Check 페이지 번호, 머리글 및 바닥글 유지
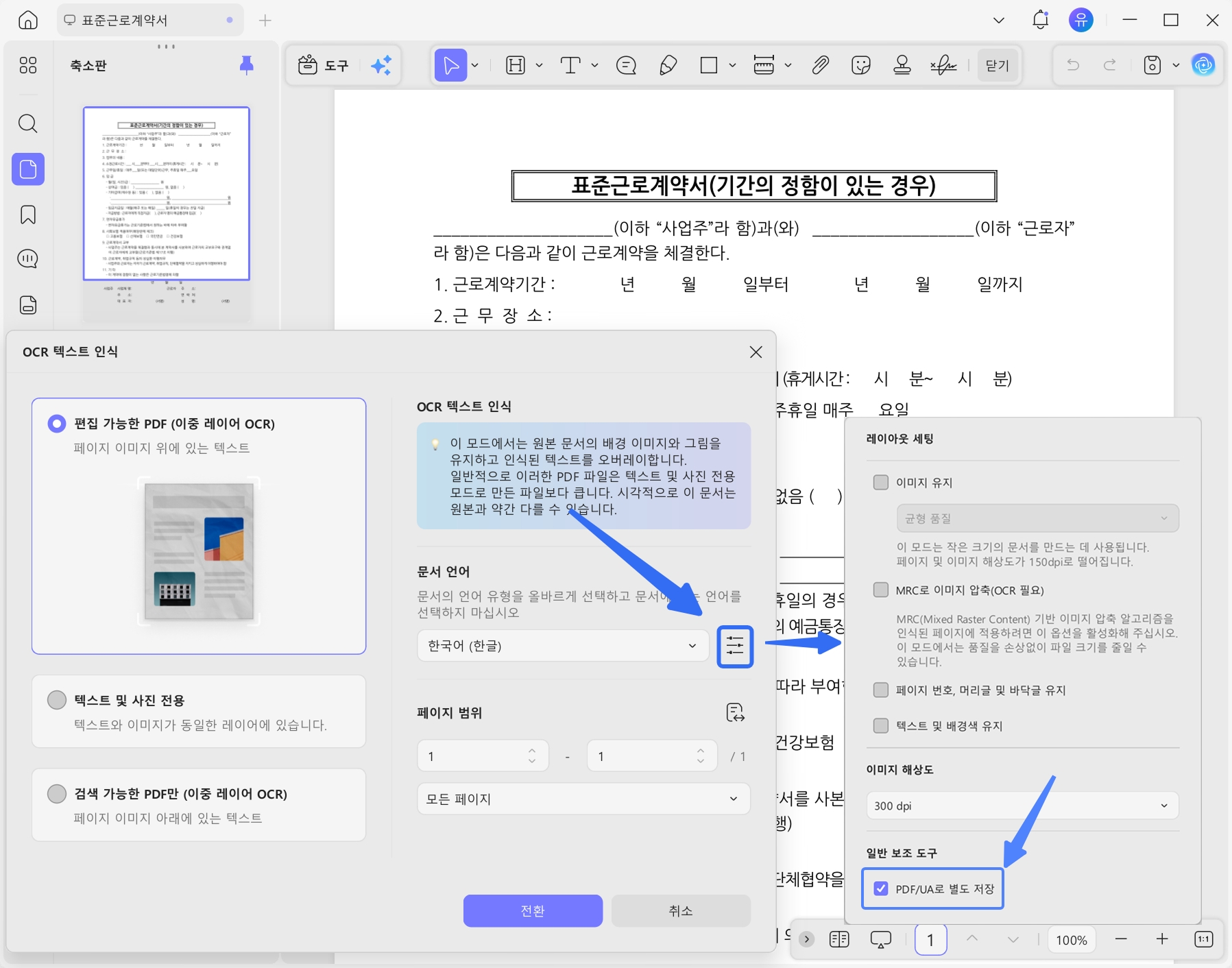This screenshot has width=1232, height=968. (x=881, y=690)
